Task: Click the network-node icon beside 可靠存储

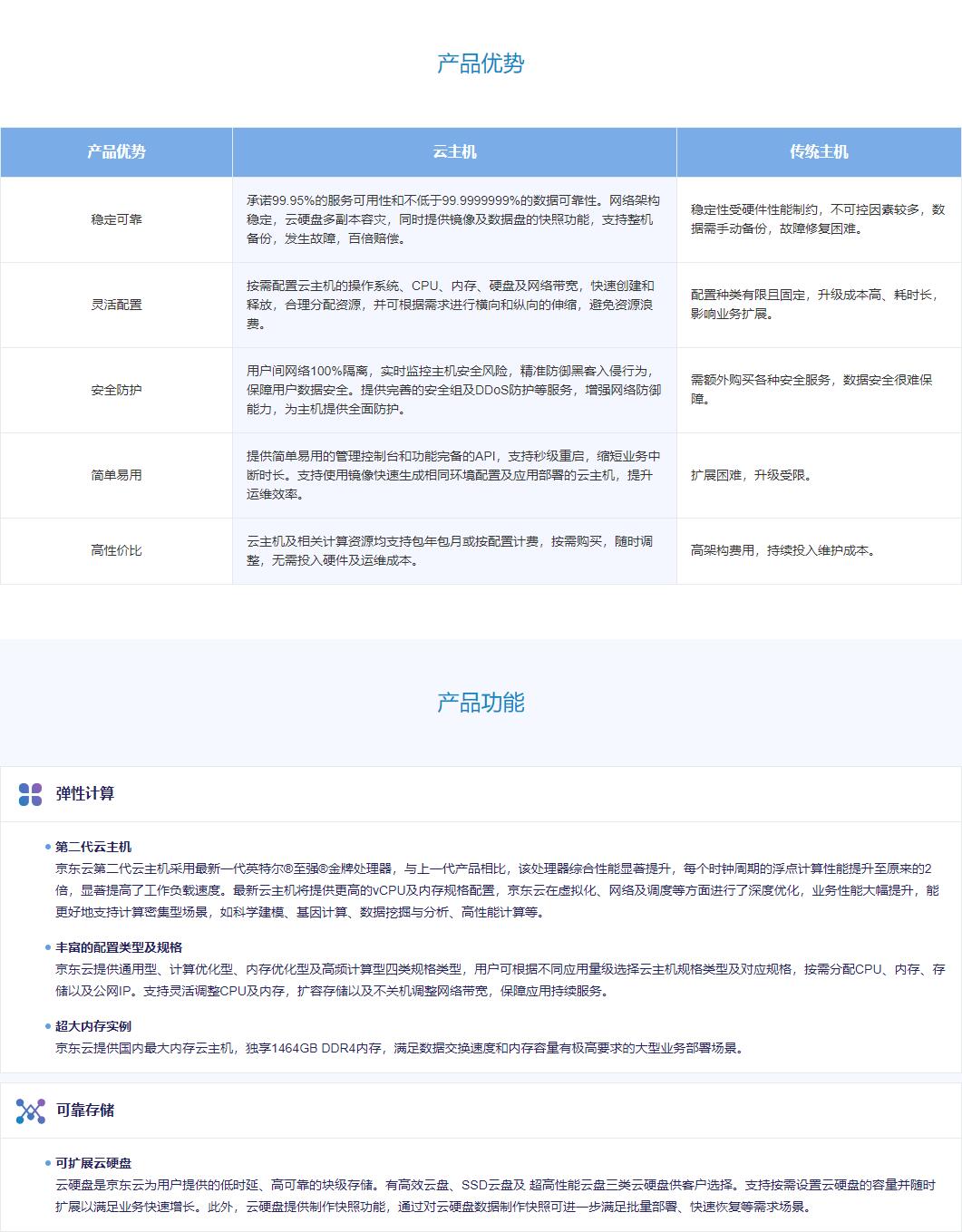Action: [30, 1111]
